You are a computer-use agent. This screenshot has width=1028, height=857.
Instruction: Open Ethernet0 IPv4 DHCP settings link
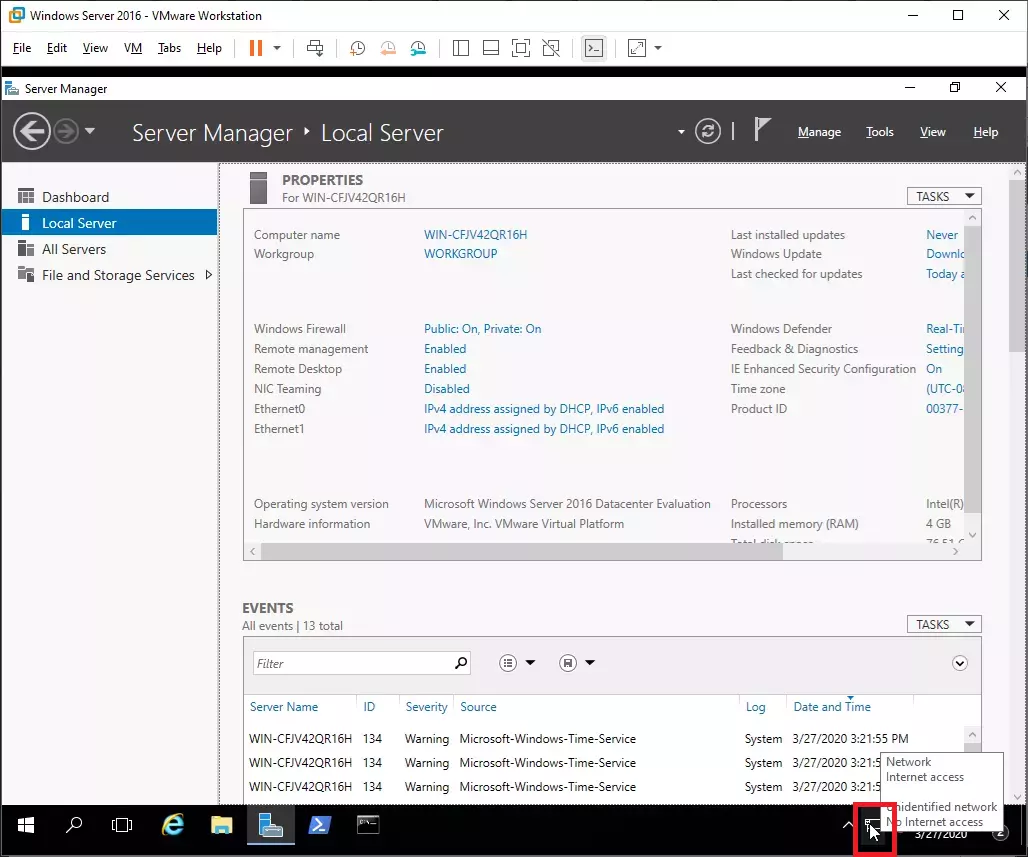point(544,409)
